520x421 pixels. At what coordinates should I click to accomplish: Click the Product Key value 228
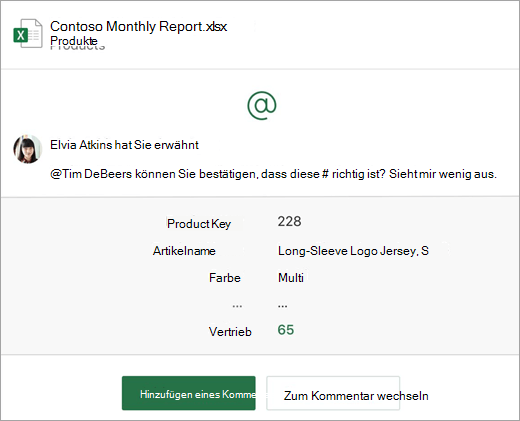click(x=289, y=221)
